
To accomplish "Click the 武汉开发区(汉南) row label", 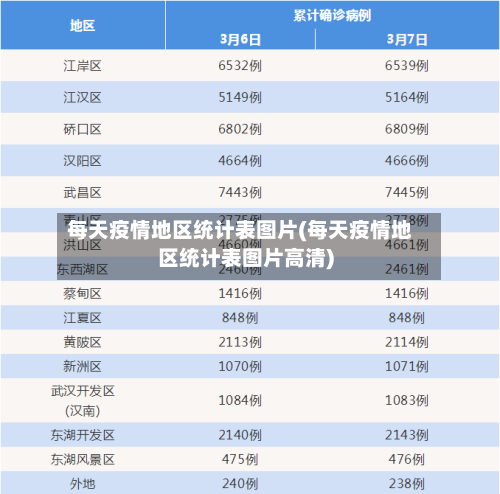I will (82, 401).
